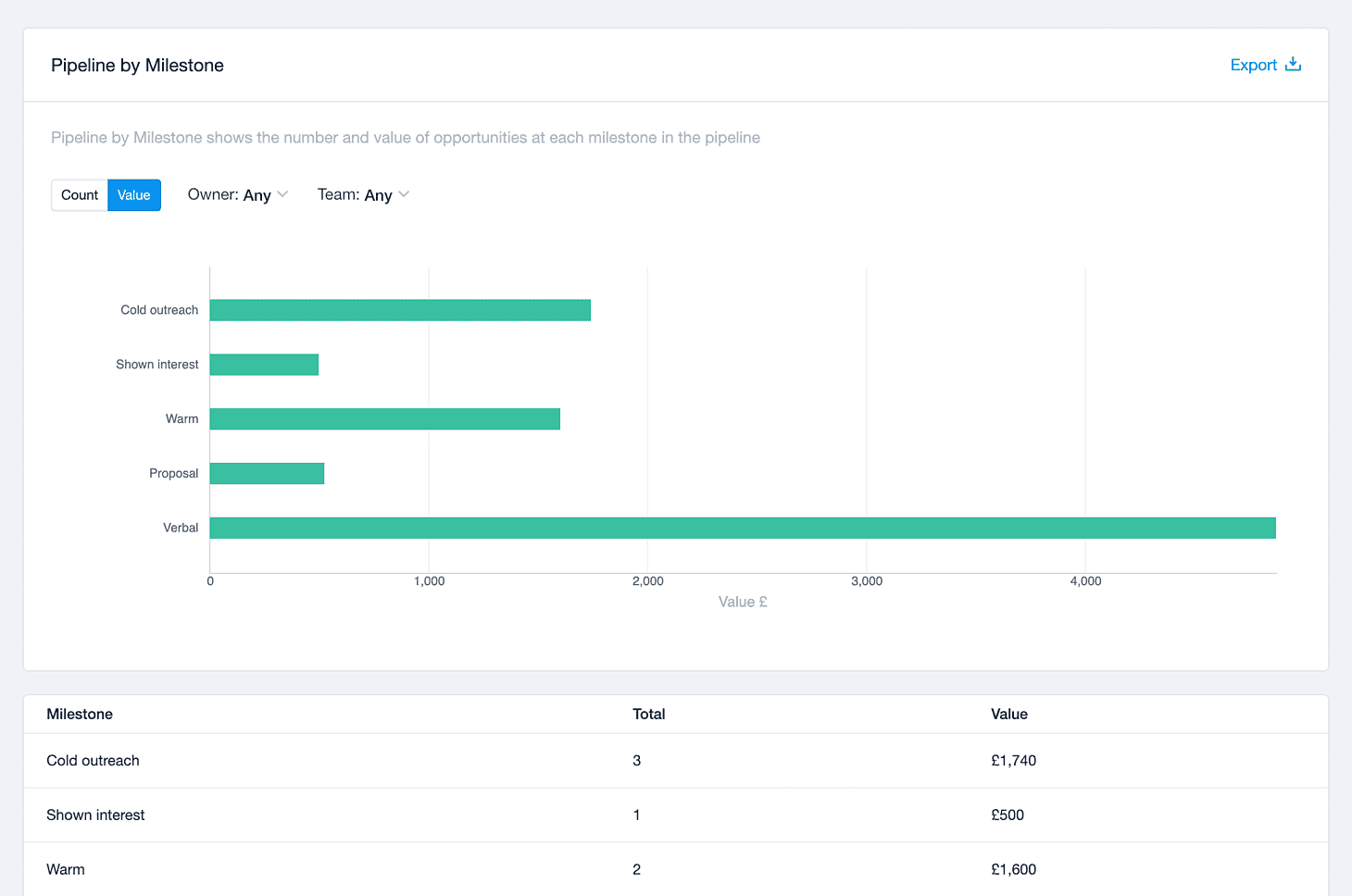Select the Warm table row
Screen dimensions: 1352x896
pos(676,870)
